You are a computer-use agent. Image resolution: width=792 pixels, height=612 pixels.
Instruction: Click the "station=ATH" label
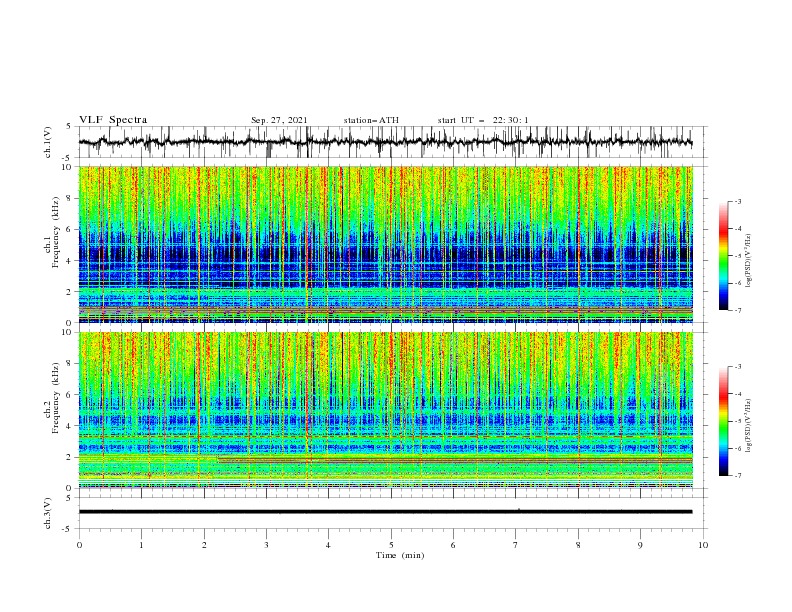click(371, 120)
